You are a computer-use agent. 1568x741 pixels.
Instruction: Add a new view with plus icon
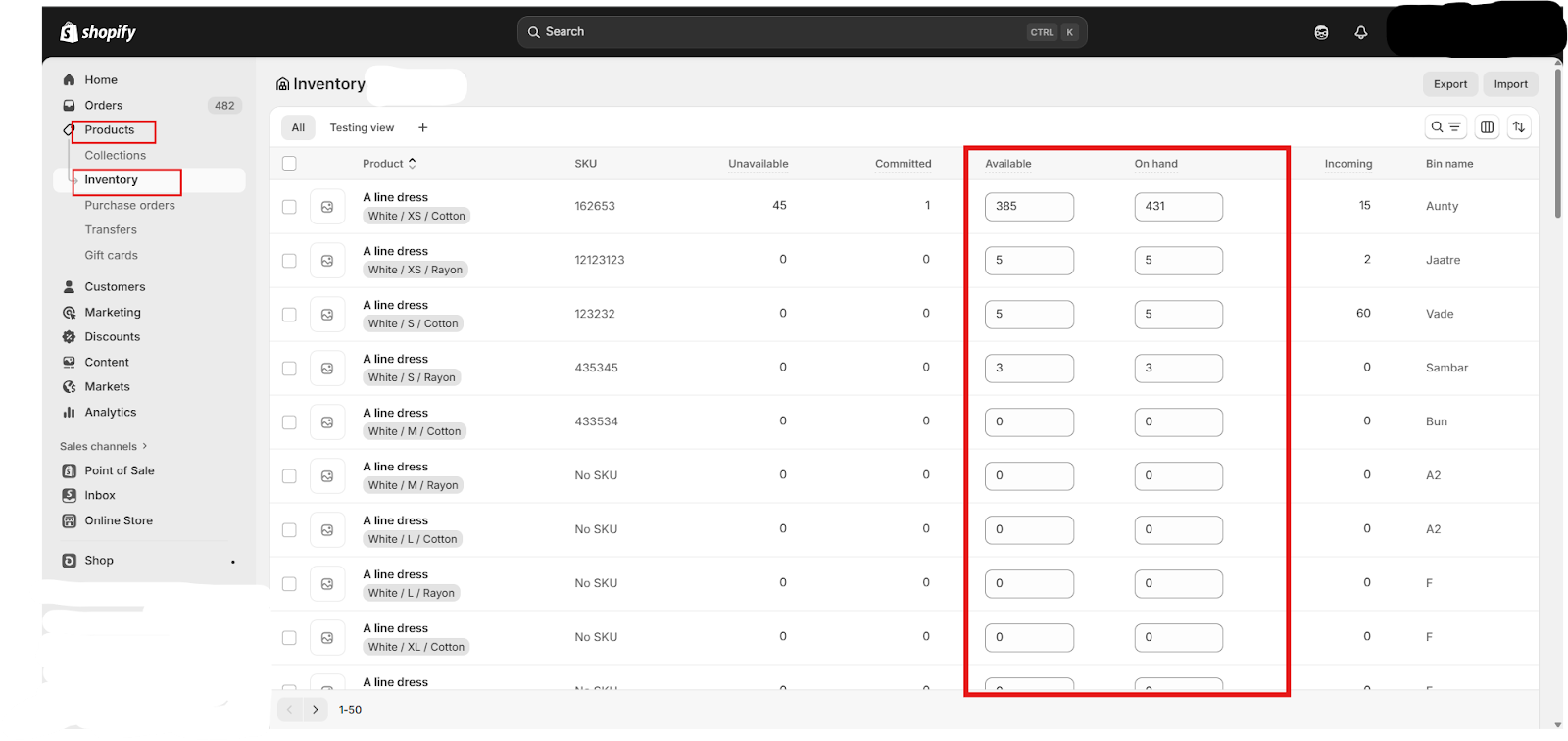pos(423,128)
